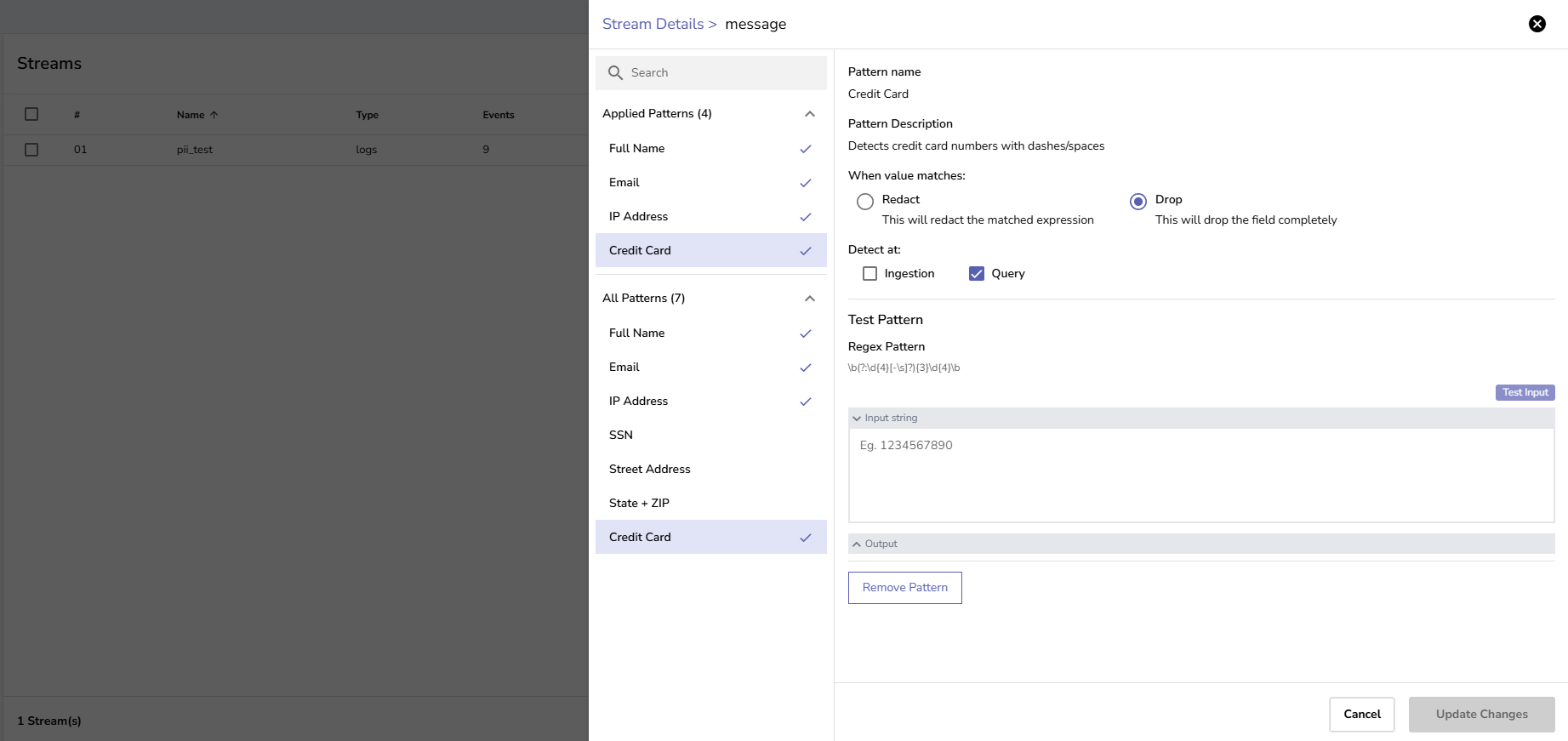The height and width of the screenshot is (741, 1568).
Task: Enable the Ingestion checkbox
Action: [870, 274]
